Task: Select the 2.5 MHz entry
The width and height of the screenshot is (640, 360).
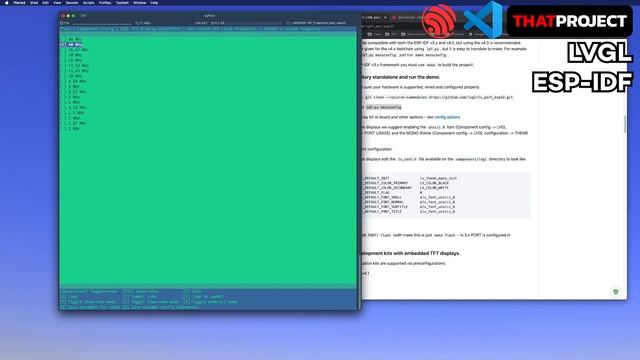Action: 73,113
